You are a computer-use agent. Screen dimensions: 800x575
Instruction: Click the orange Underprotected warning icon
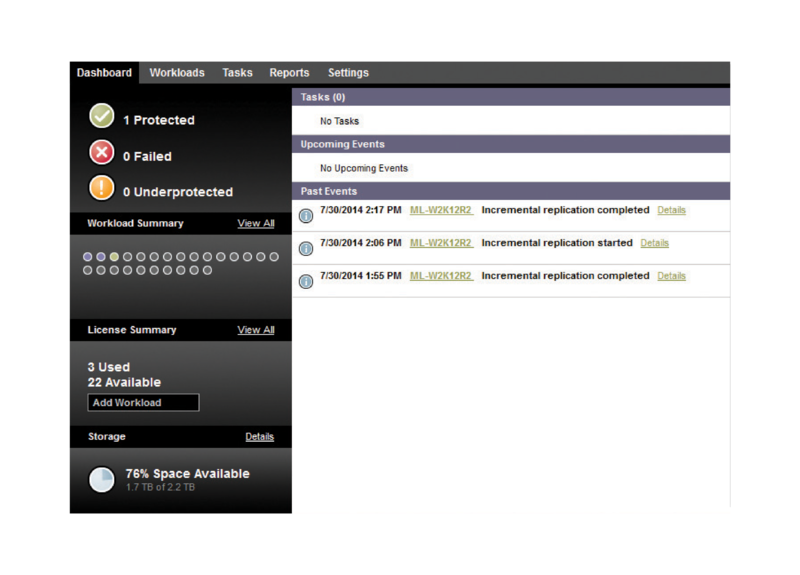tap(102, 188)
